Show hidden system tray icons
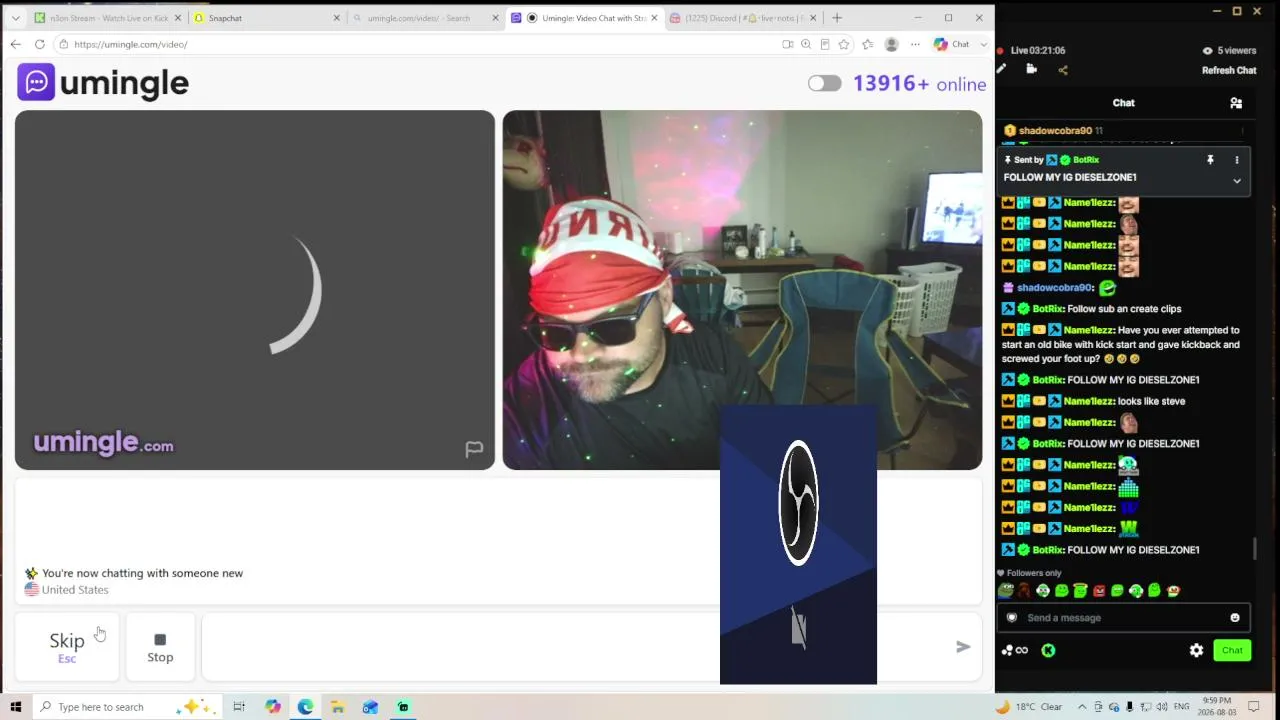Viewport: 1280px width, 720px height. (x=1081, y=707)
